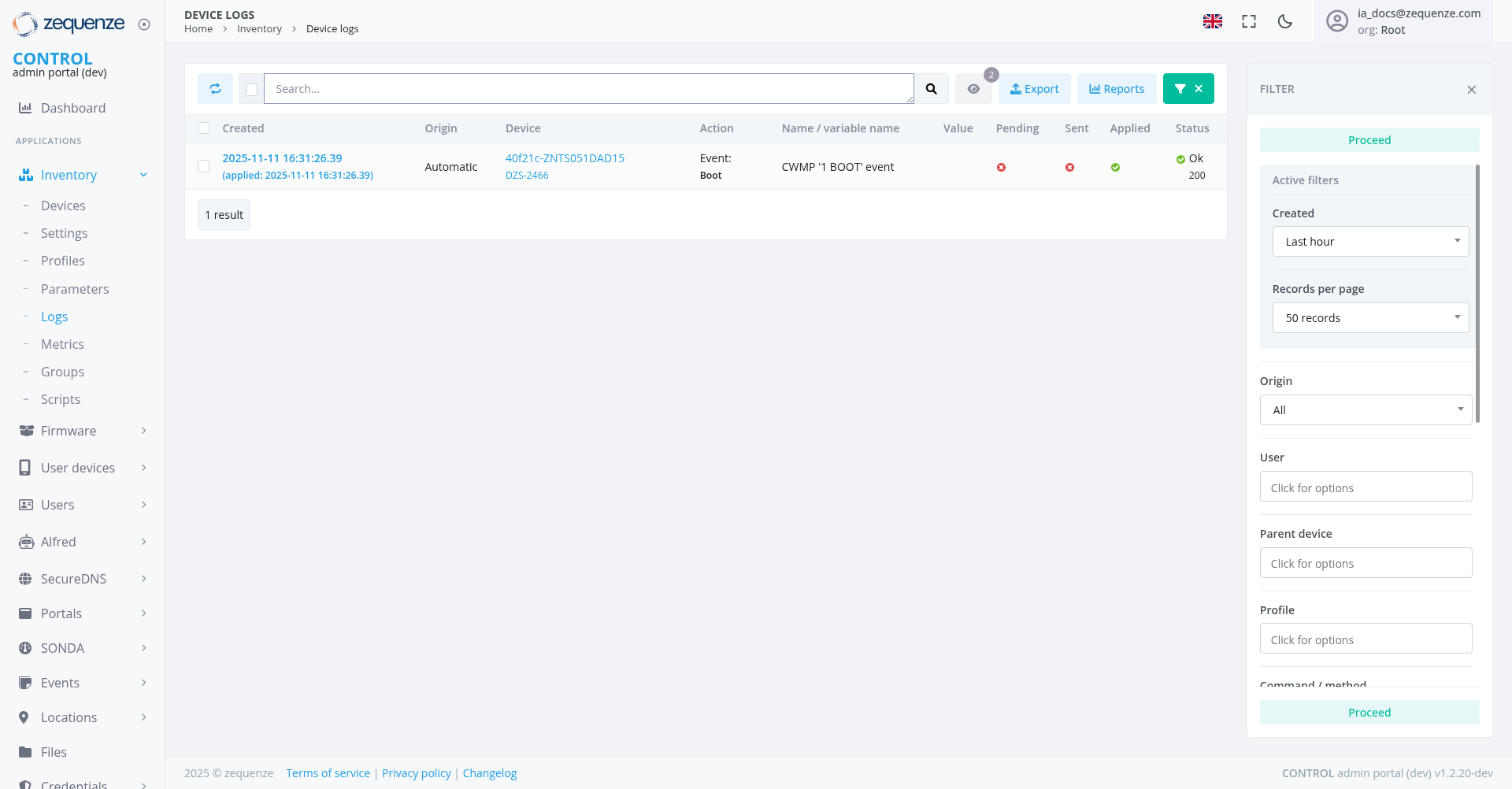Toggle the eye column visibility button
Viewport: 1512px width, 789px height.
(974, 89)
